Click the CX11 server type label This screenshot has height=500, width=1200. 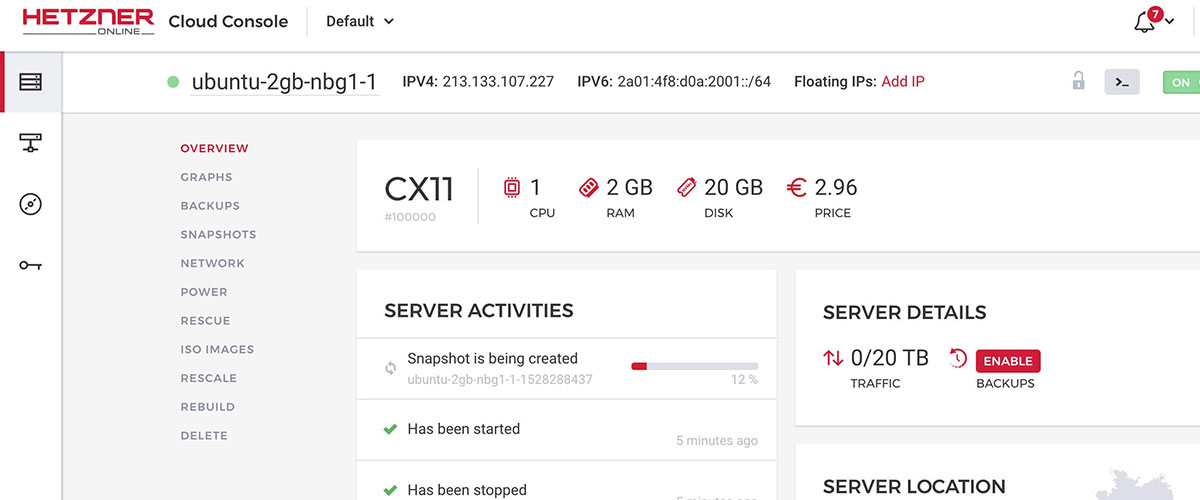click(x=419, y=187)
